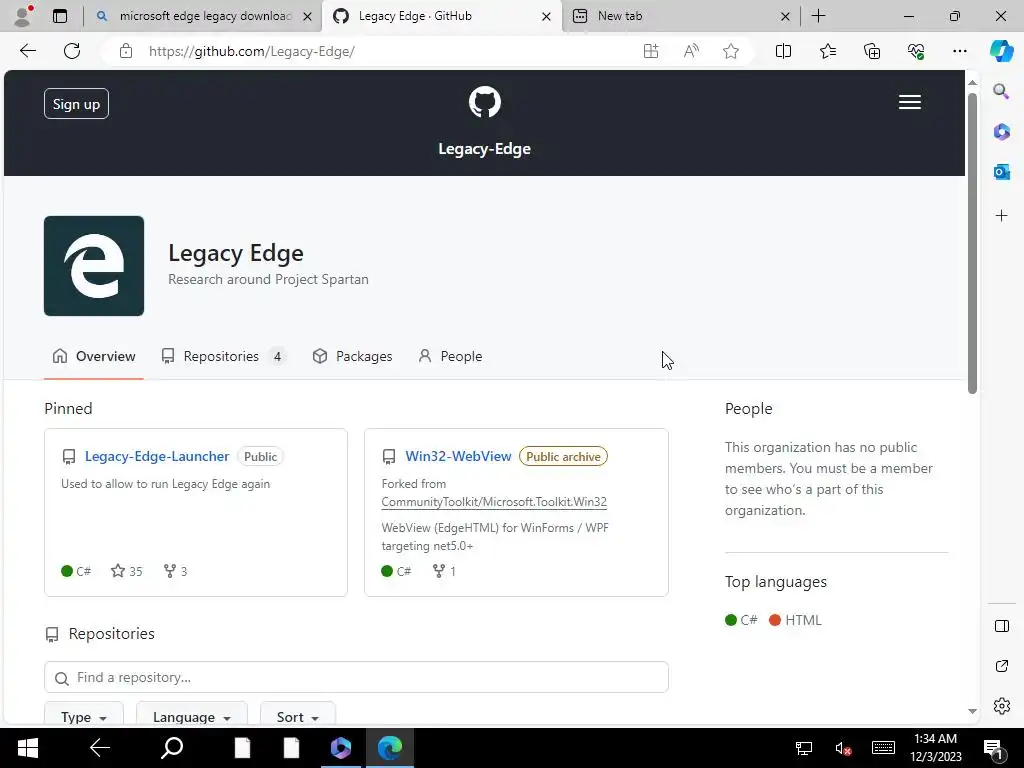Viewport: 1024px width, 768px height.
Task: Click the address bar URL field
Action: tap(385, 51)
